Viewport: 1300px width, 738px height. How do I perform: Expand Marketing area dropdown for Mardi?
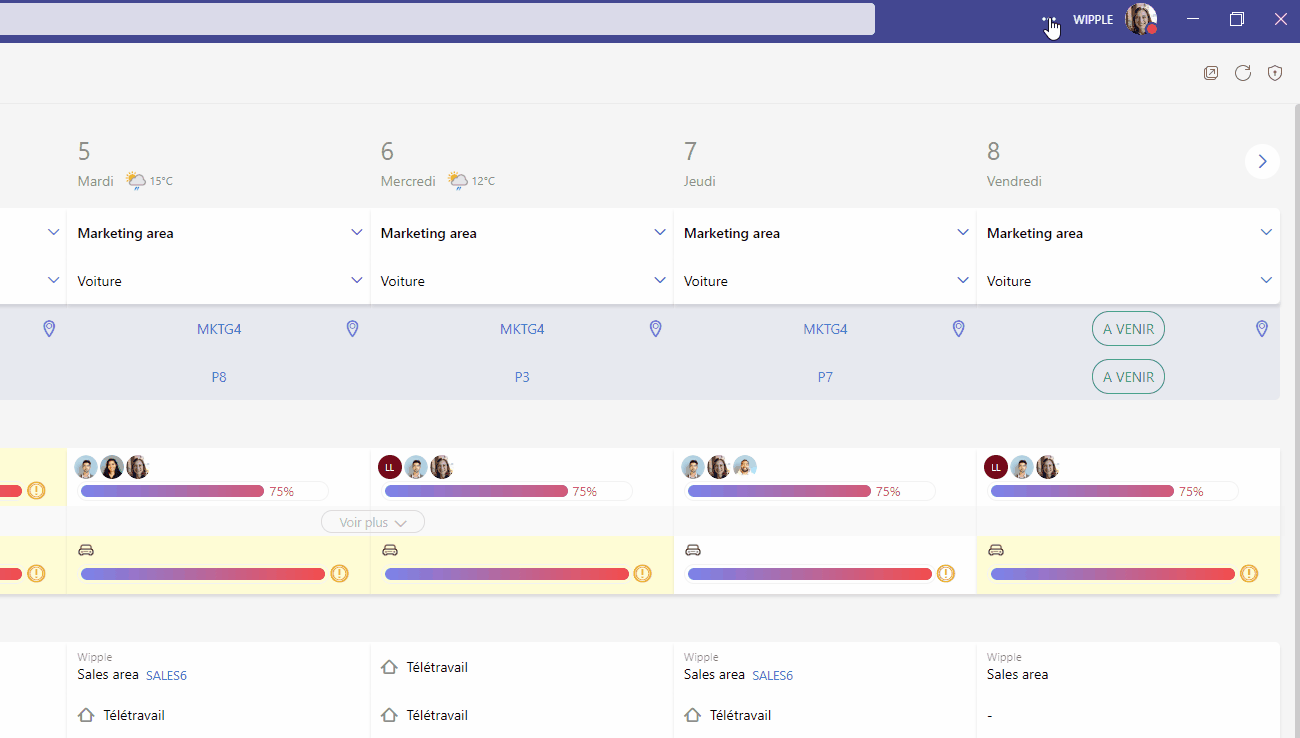tap(357, 233)
